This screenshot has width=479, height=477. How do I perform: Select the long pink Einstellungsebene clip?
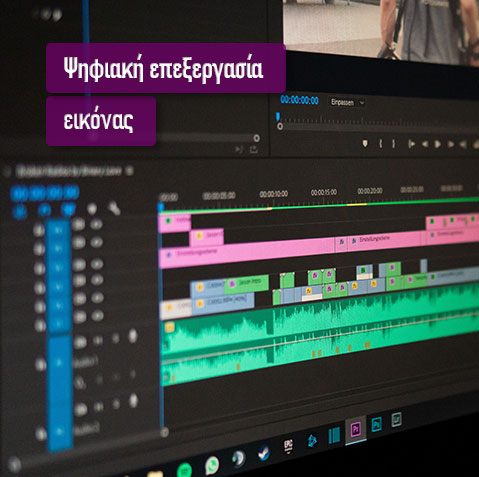(x=247, y=253)
